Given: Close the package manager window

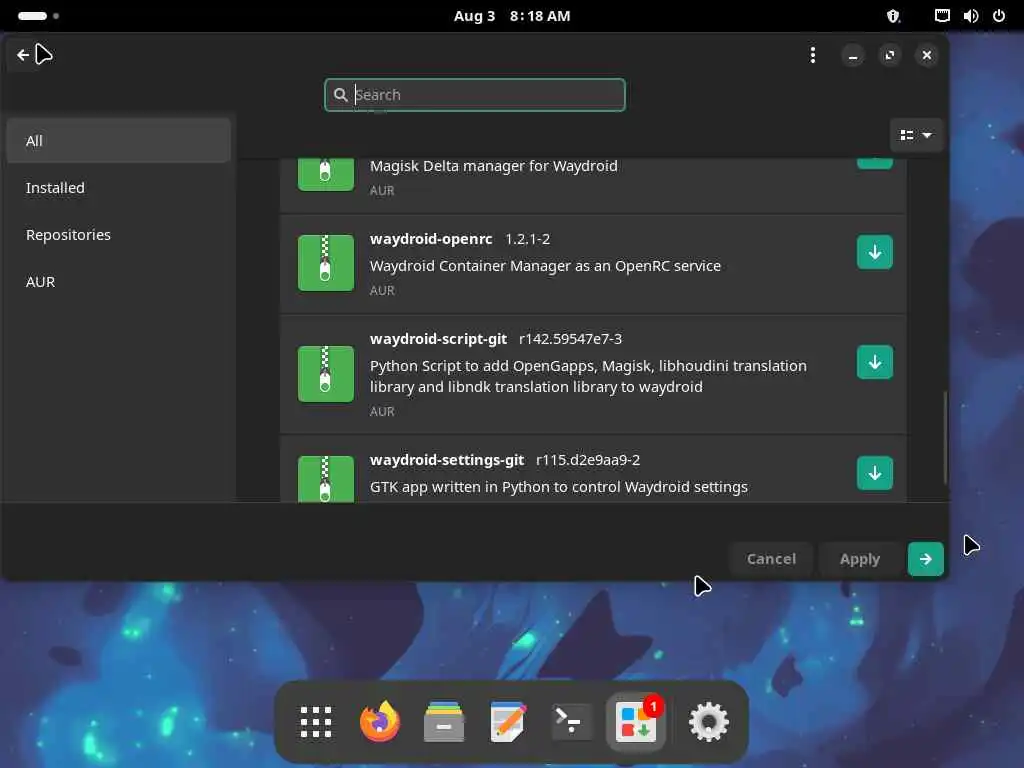Looking at the screenshot, I should 927,56.
